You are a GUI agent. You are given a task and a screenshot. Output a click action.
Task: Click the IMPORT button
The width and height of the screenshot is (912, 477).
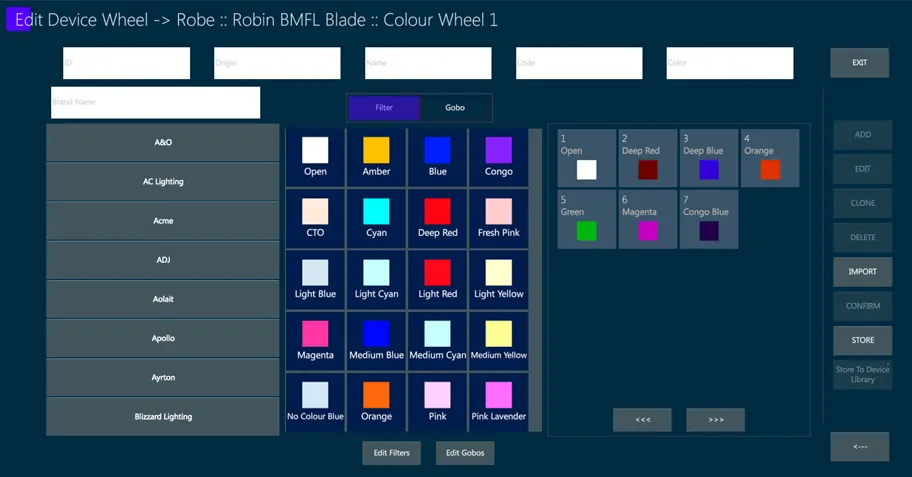(863, 272)
